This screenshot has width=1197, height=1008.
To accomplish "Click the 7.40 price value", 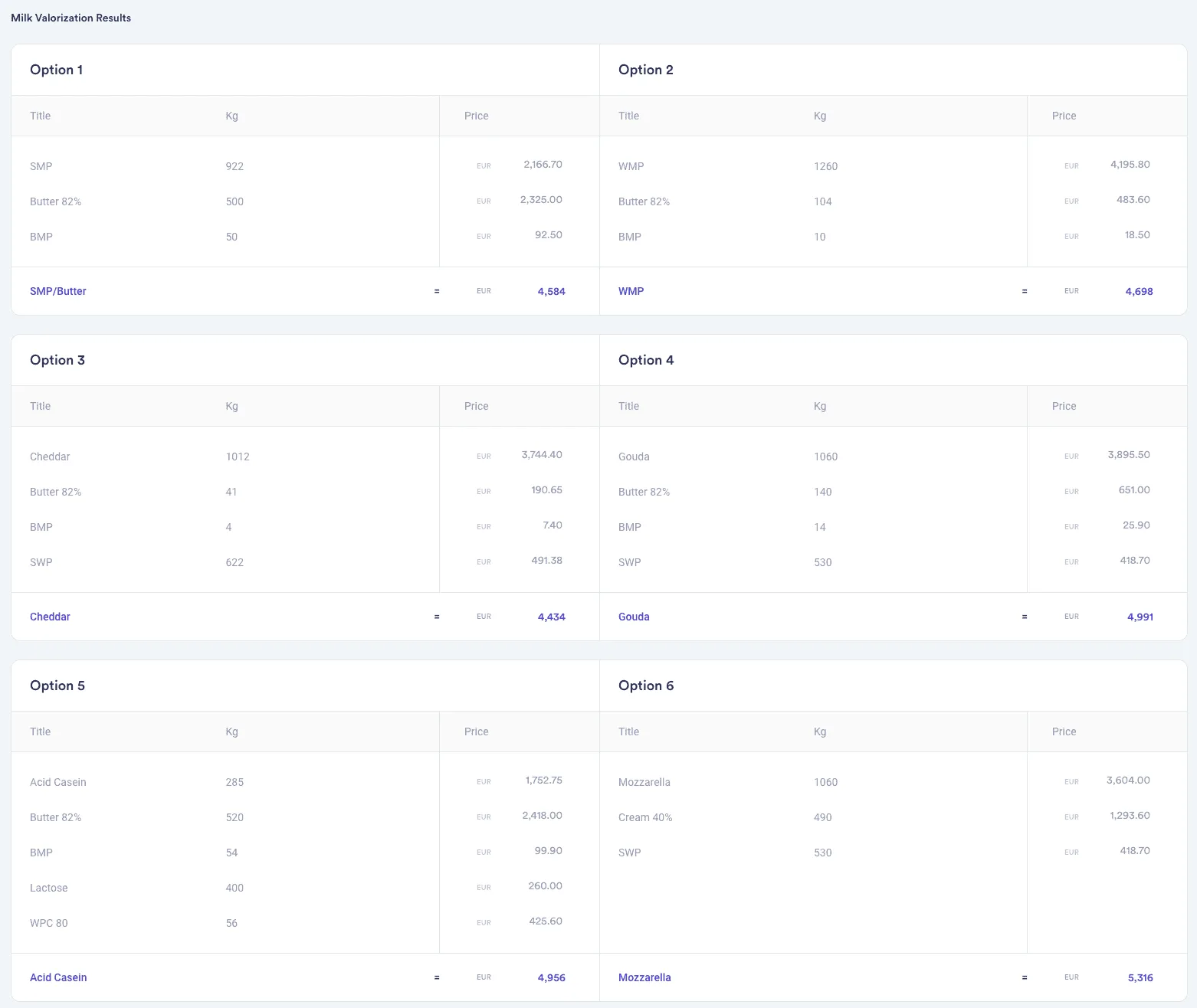I will 552,525.
